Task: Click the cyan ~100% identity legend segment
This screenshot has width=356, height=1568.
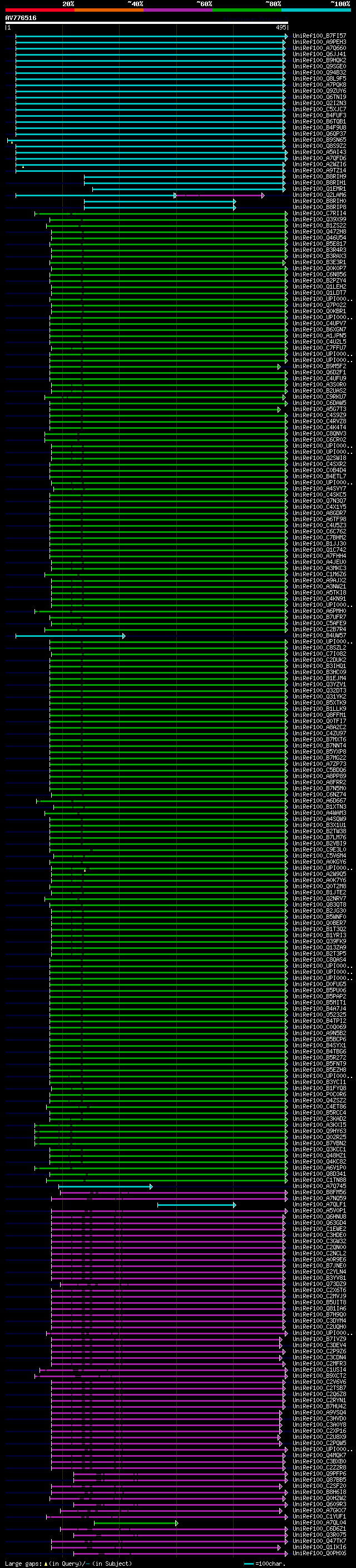Action: pos(317,10)
